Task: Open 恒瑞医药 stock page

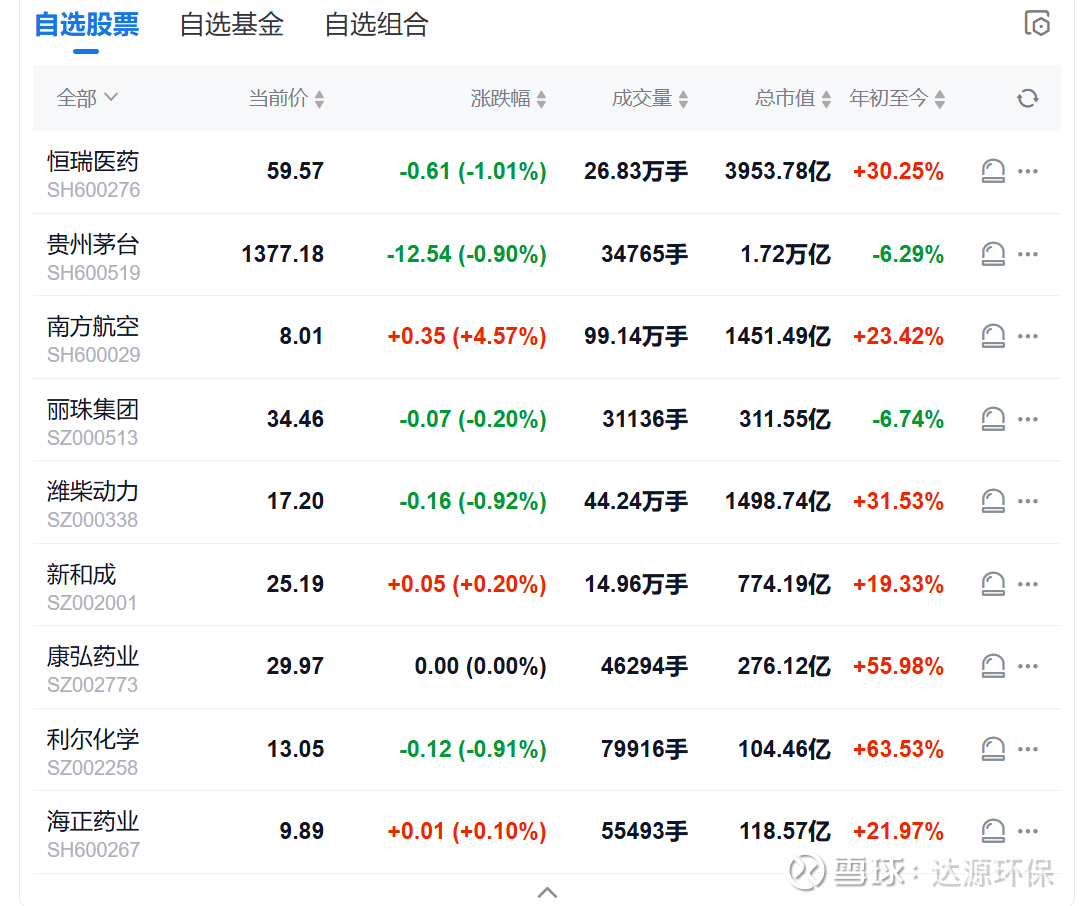Action: [x=93, y=161]
